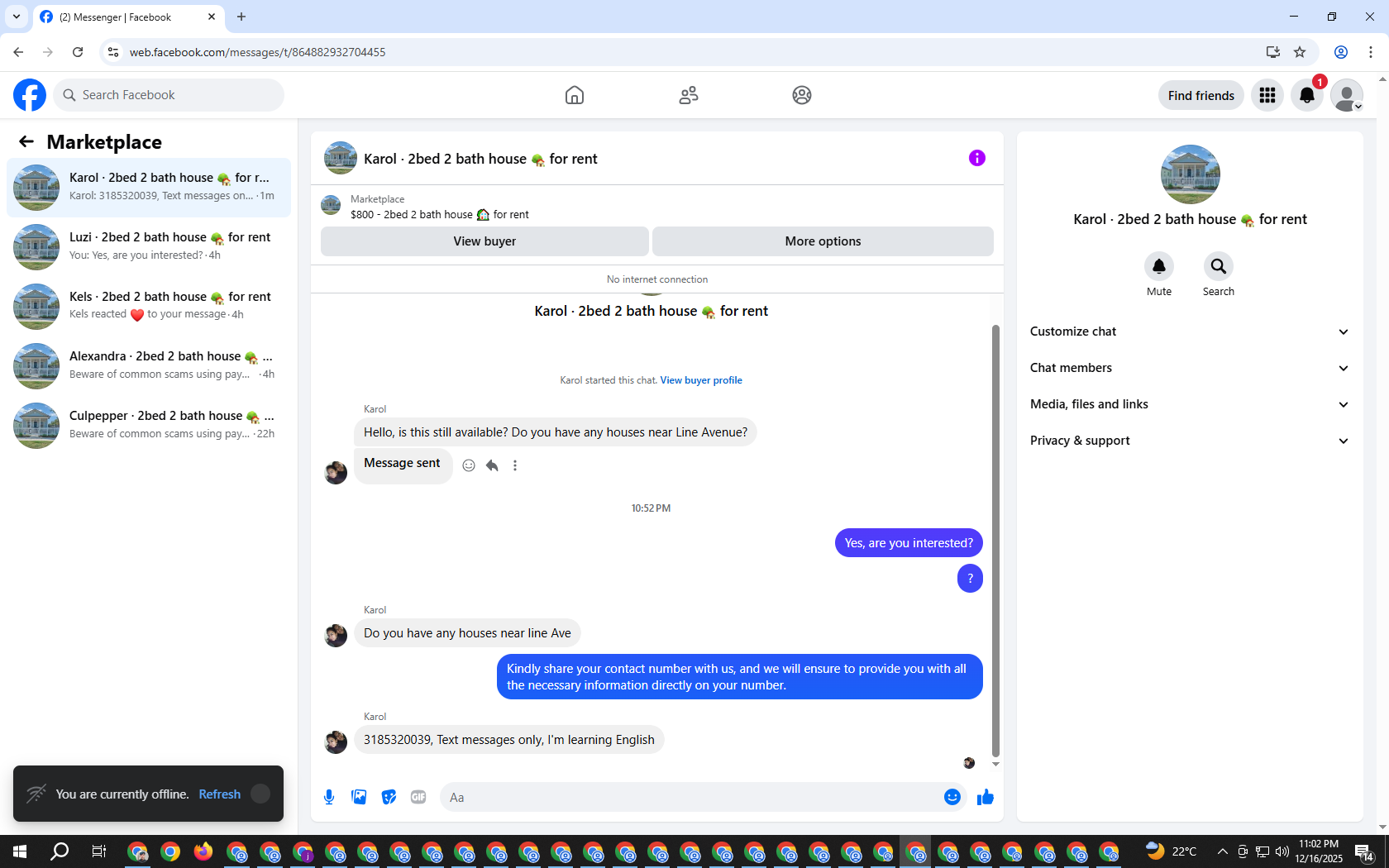Open the Karol marketplace conversation
This screenshot has height=868, width=1389.
click(149, 188)
